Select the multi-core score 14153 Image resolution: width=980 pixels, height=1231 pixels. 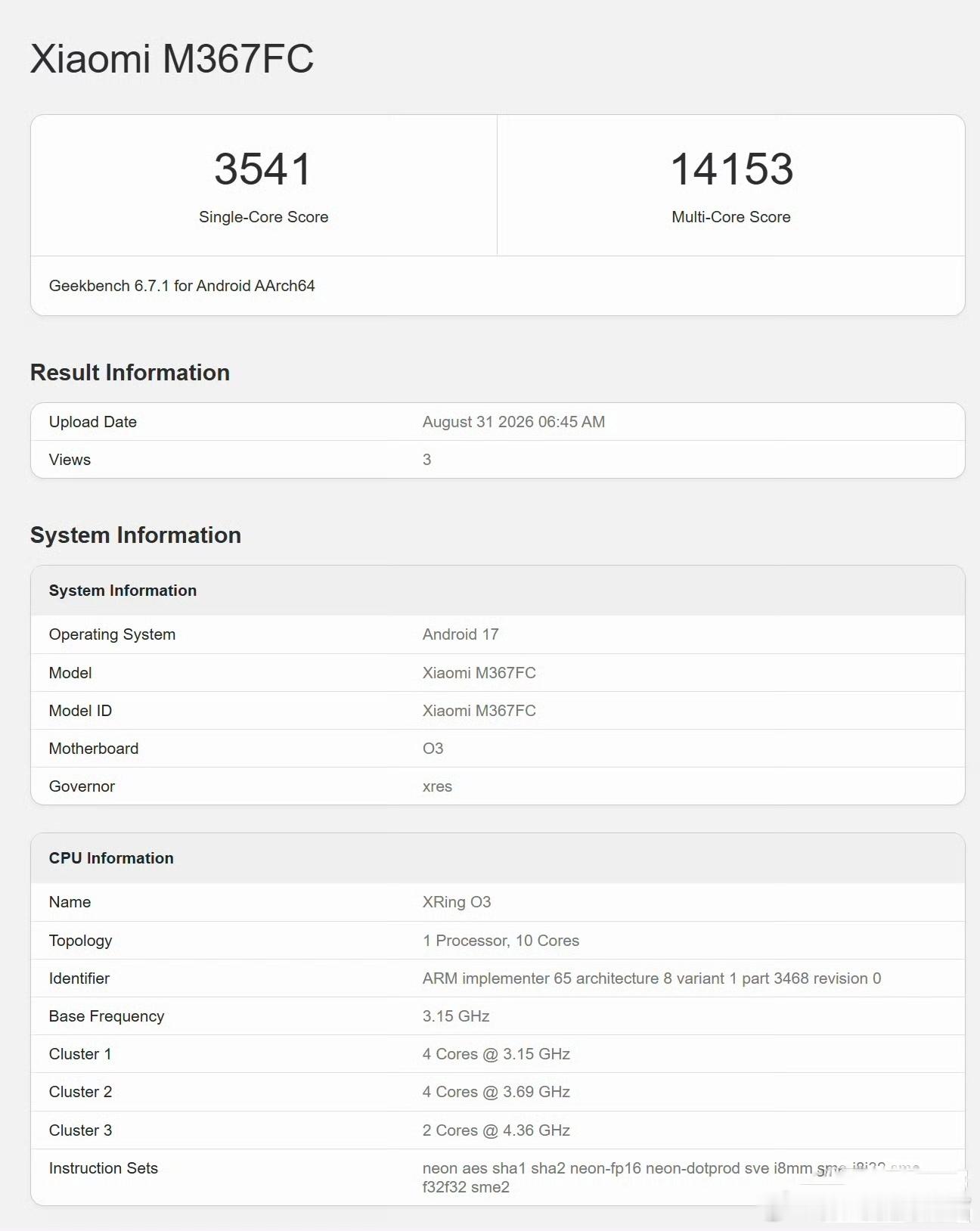point(731,169)
